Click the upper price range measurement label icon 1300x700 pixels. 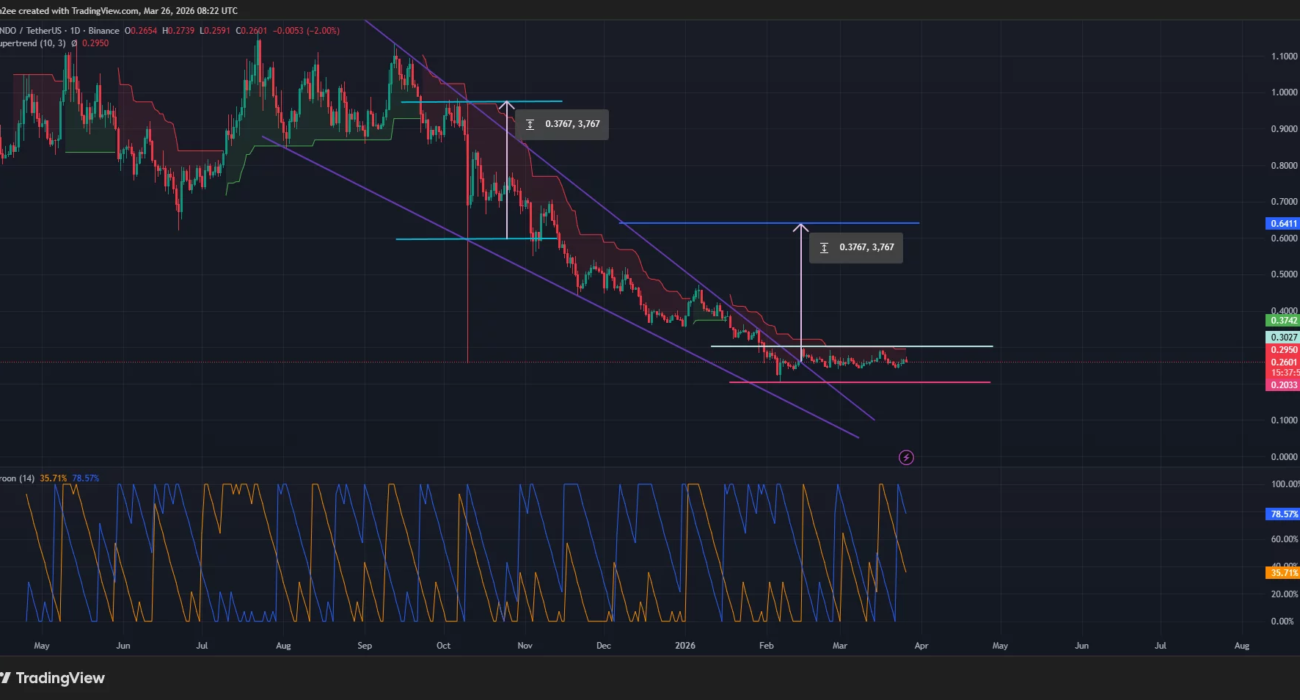tap(530, 125)
